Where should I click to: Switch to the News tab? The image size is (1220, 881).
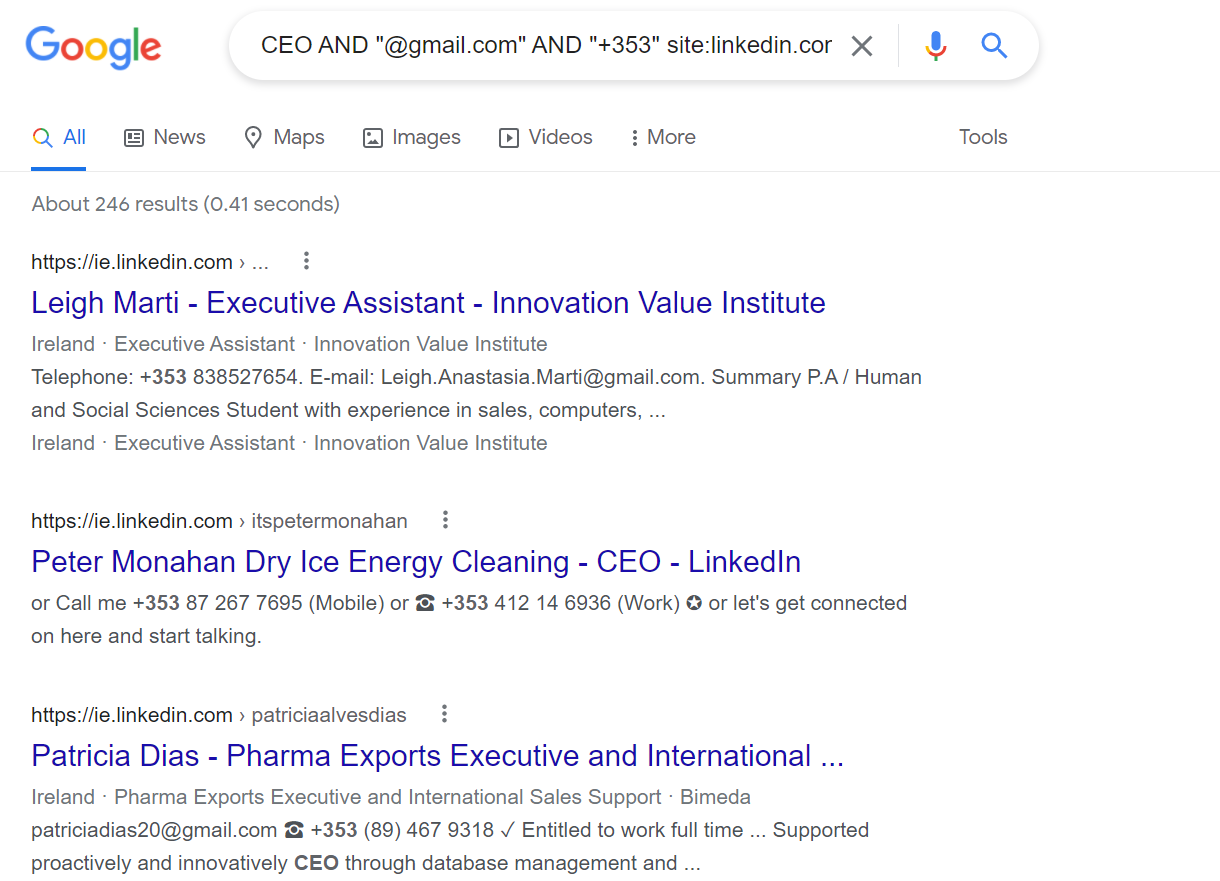(x=165, y=138)
